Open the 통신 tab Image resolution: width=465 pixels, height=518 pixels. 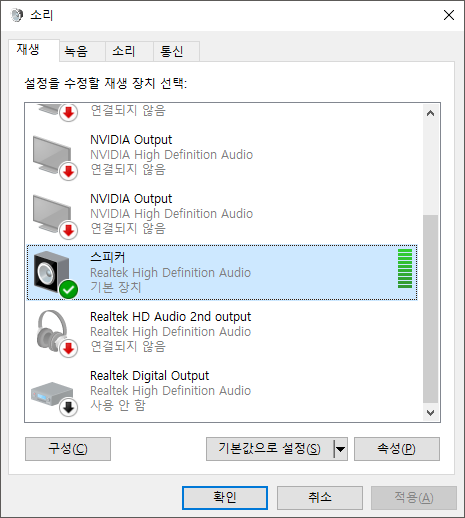point(172,51)
